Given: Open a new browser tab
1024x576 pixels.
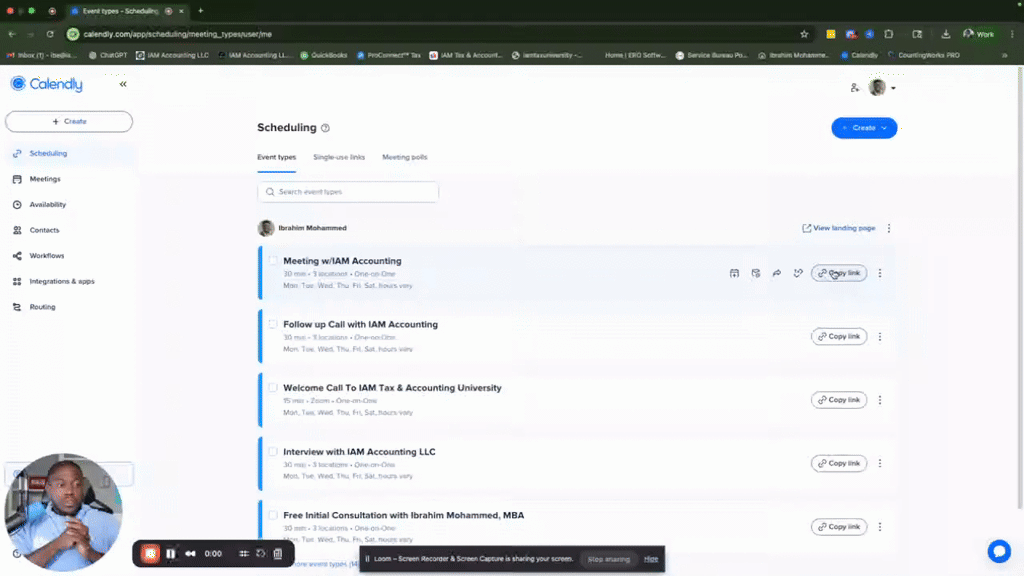Looking at the screenshot, I should (x=200, y=10).
